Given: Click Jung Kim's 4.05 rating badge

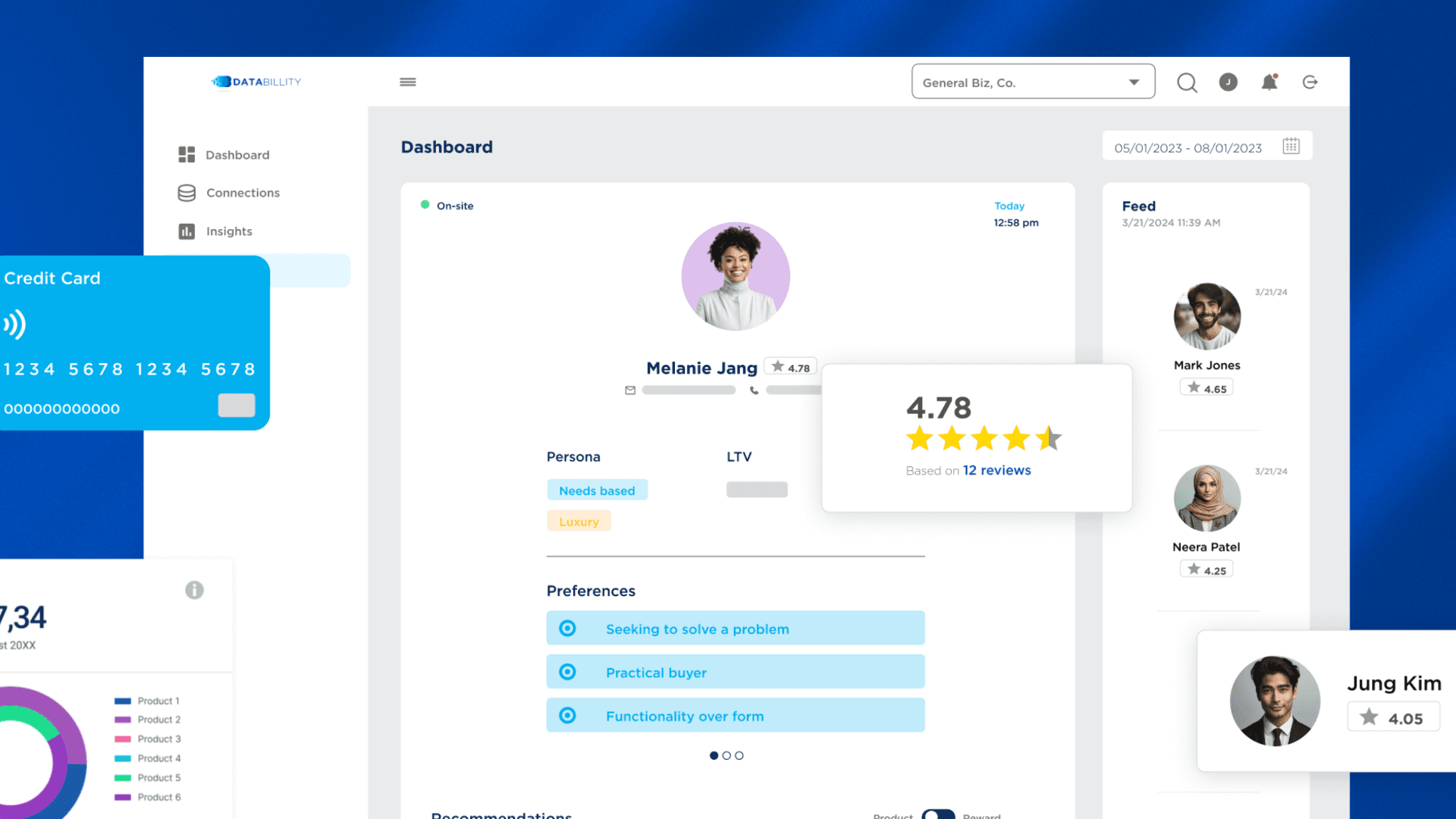Looking at the screenshot, I should click(1393, 717).
